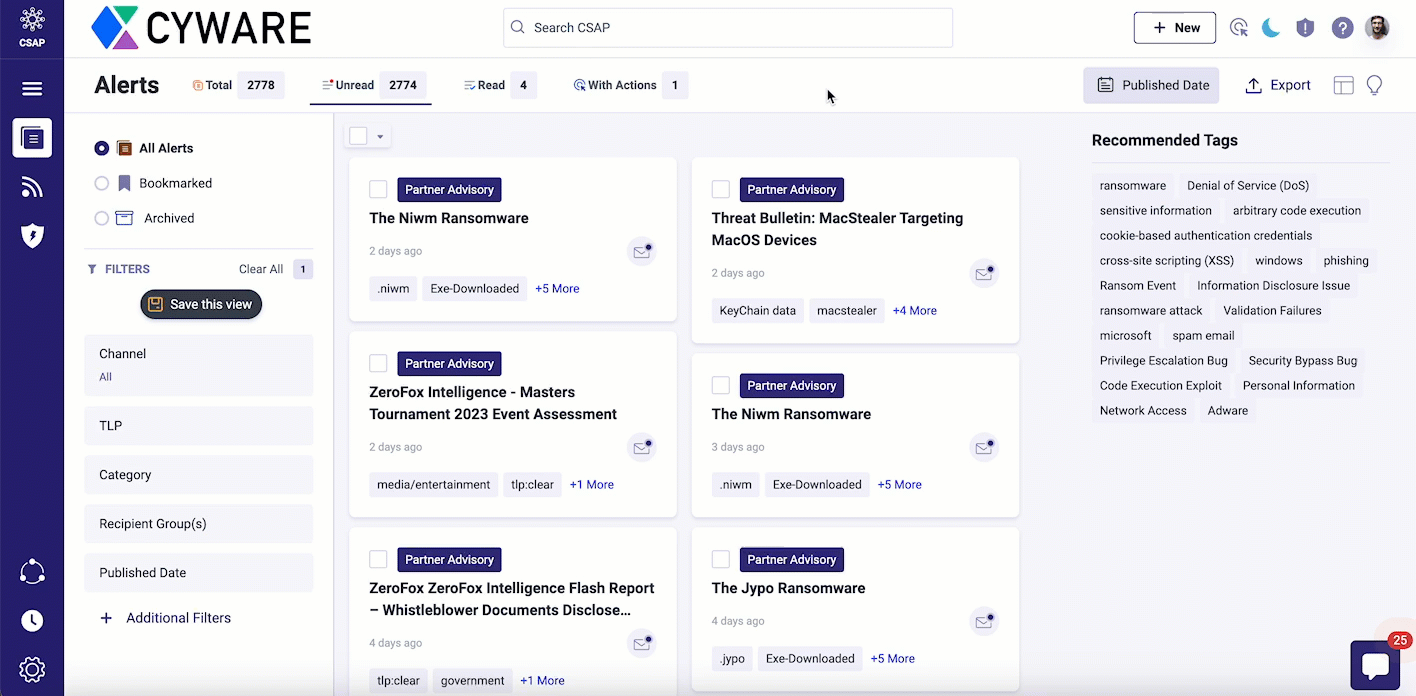Expand the Channel filter

pos(198,364)
